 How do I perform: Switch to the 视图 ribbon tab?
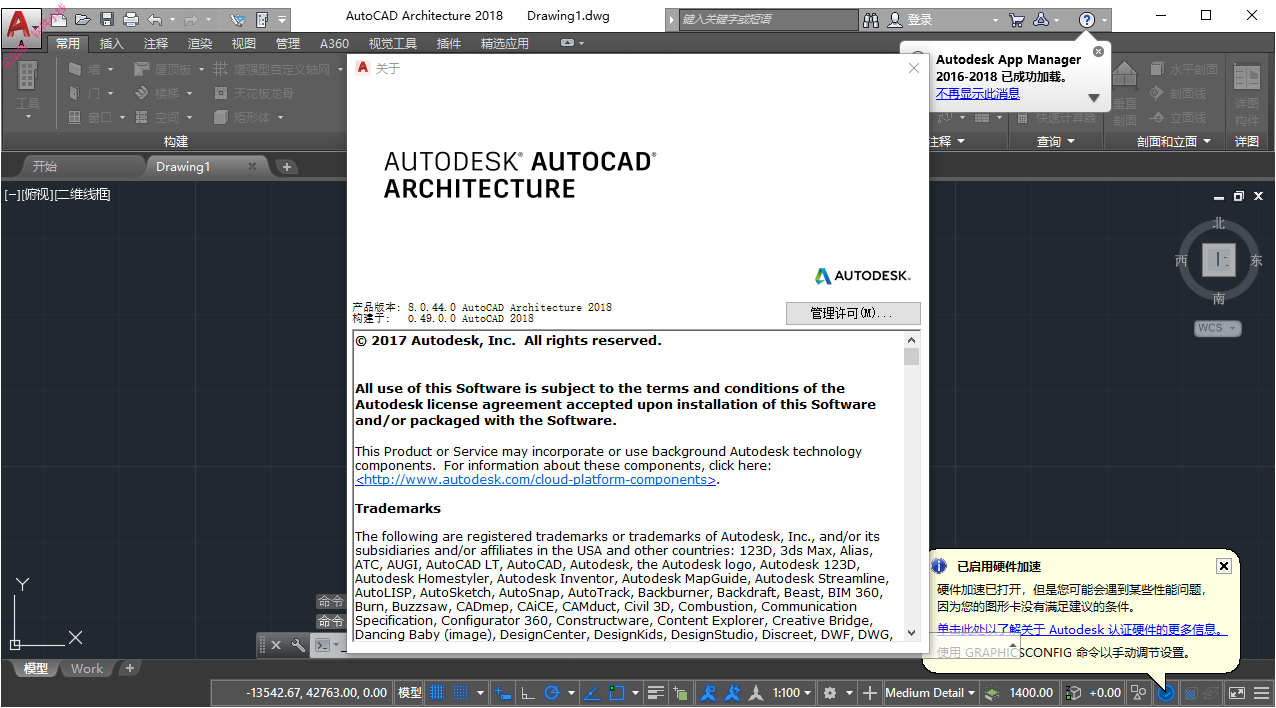243,43
